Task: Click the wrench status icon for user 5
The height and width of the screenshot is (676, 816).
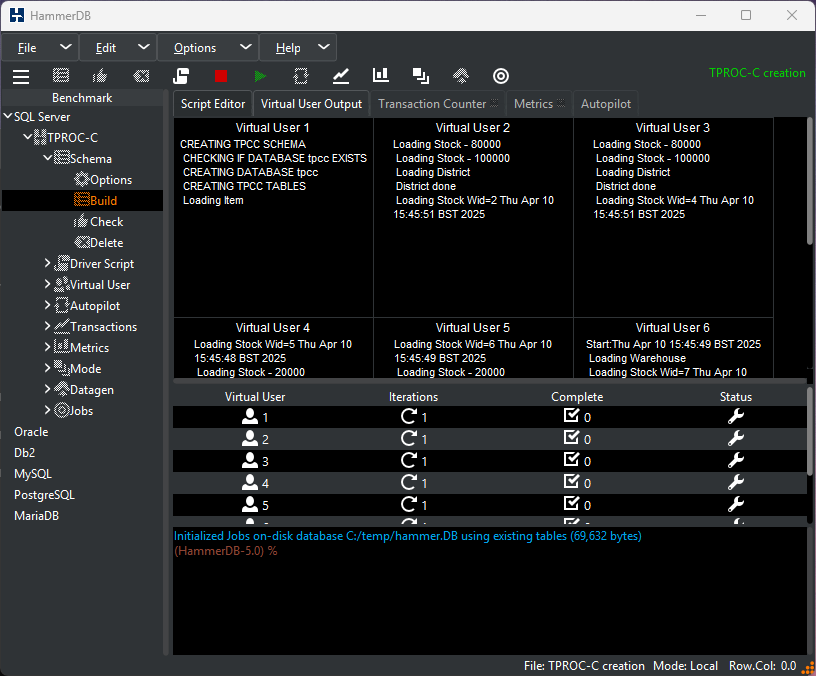Action: point(736,504)
